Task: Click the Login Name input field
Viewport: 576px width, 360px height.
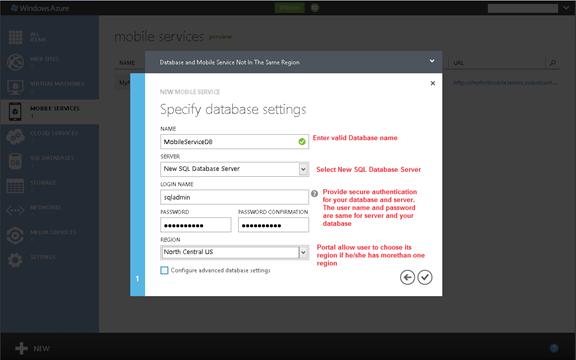Action: pyautogui.click(x=234, y=197)
